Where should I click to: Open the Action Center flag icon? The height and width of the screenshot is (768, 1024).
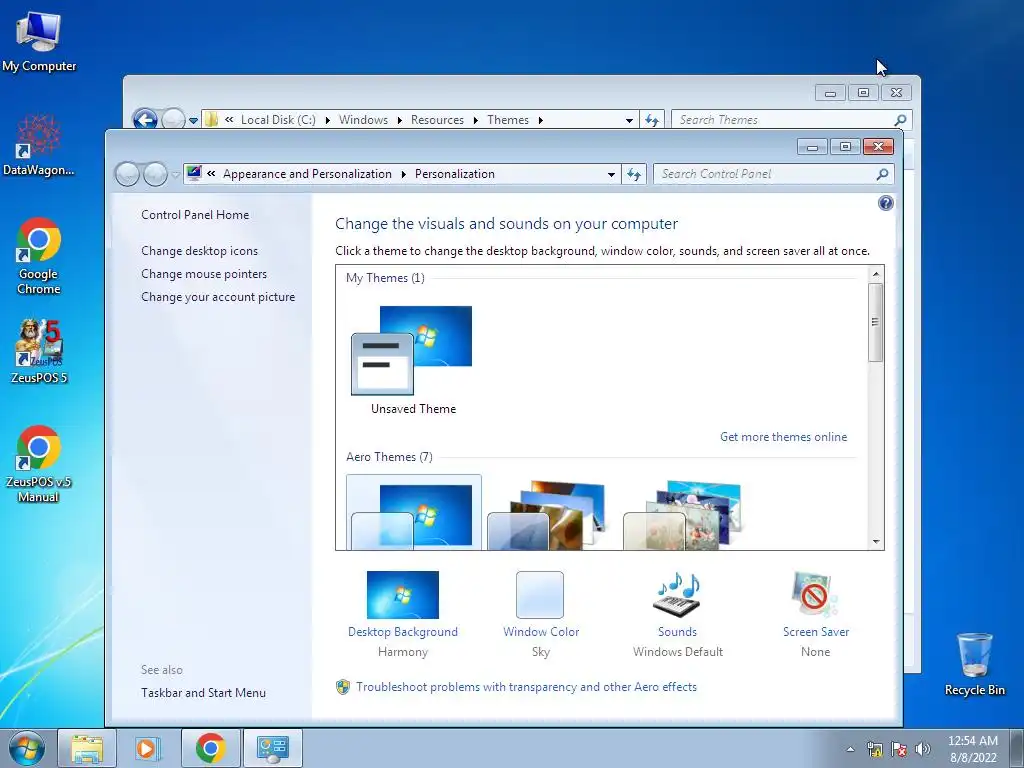click(x=899, y=749)
